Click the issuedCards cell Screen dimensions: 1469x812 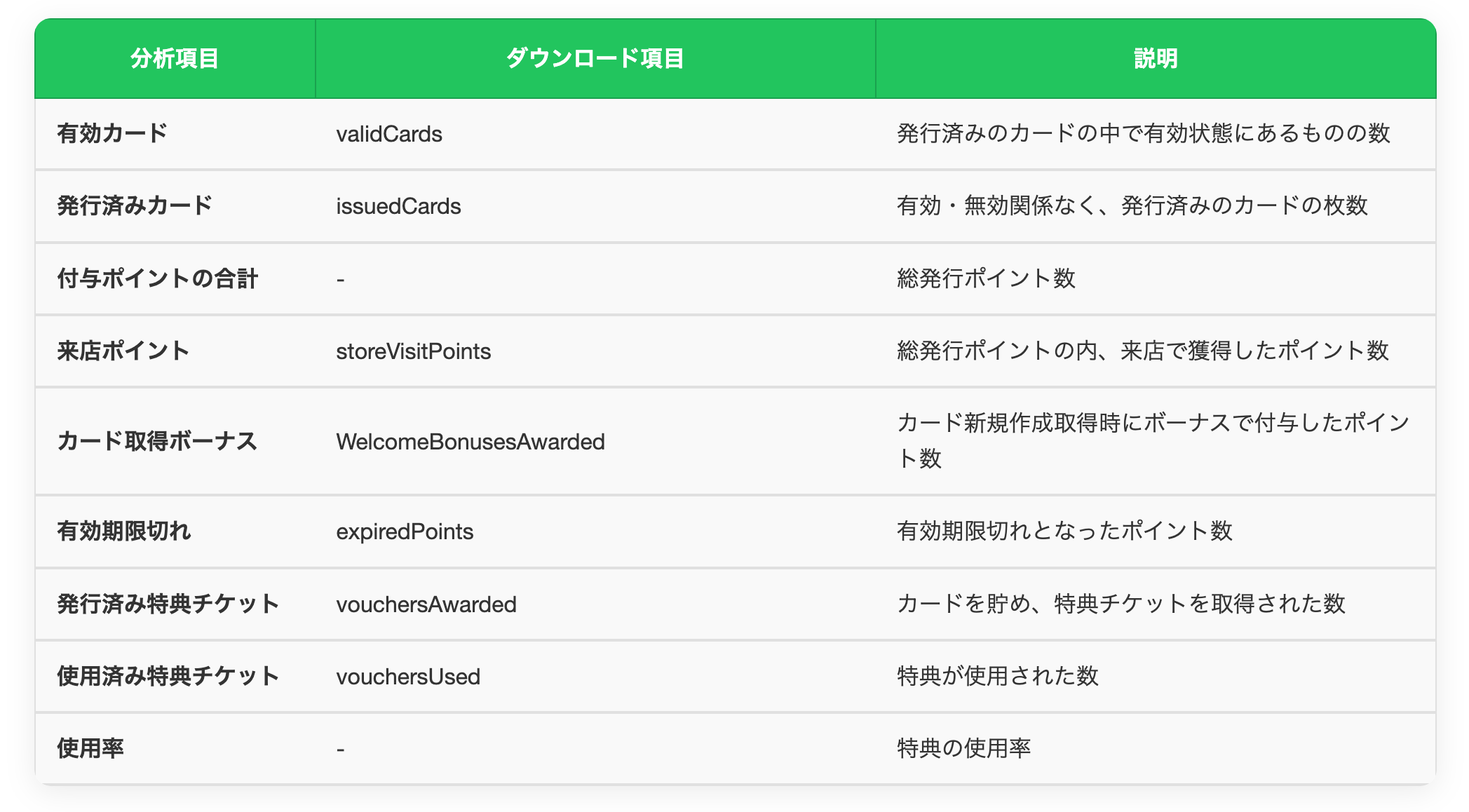pos(398,206)
